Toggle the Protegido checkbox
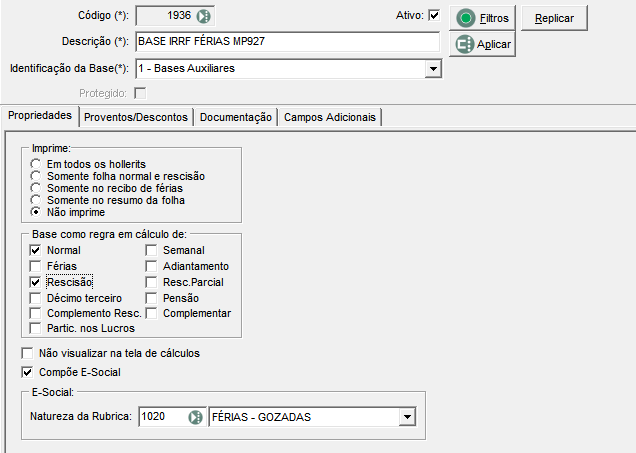 point(140,93)
